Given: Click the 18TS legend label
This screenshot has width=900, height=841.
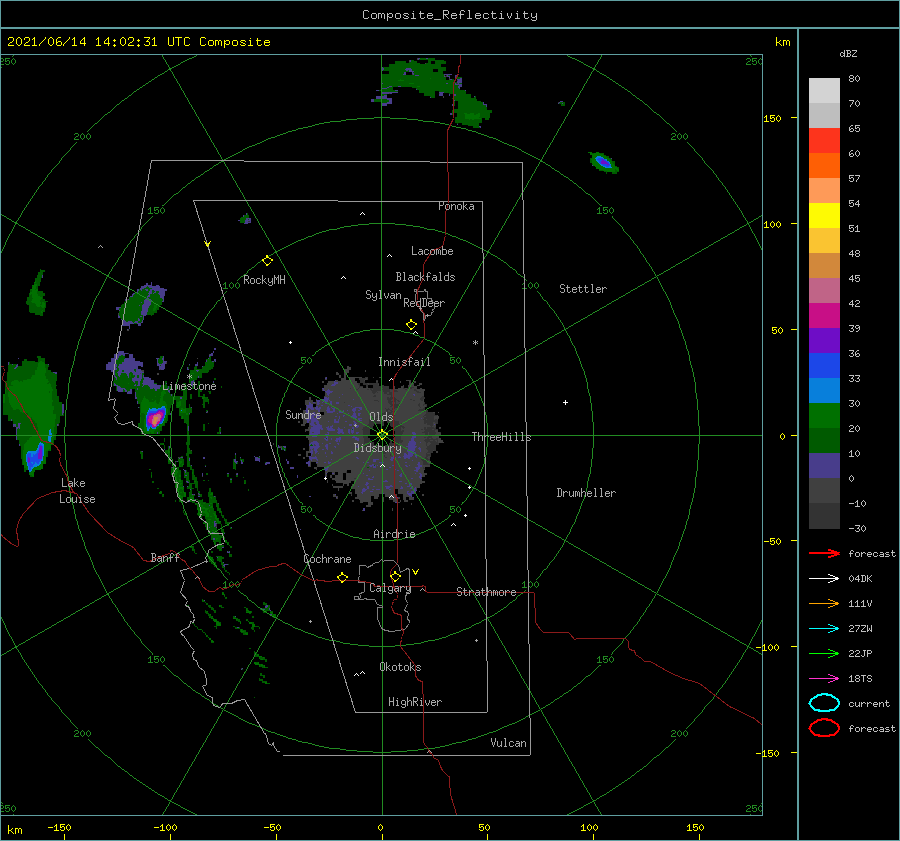Looking at the screenshot, I should coord(860,679).
